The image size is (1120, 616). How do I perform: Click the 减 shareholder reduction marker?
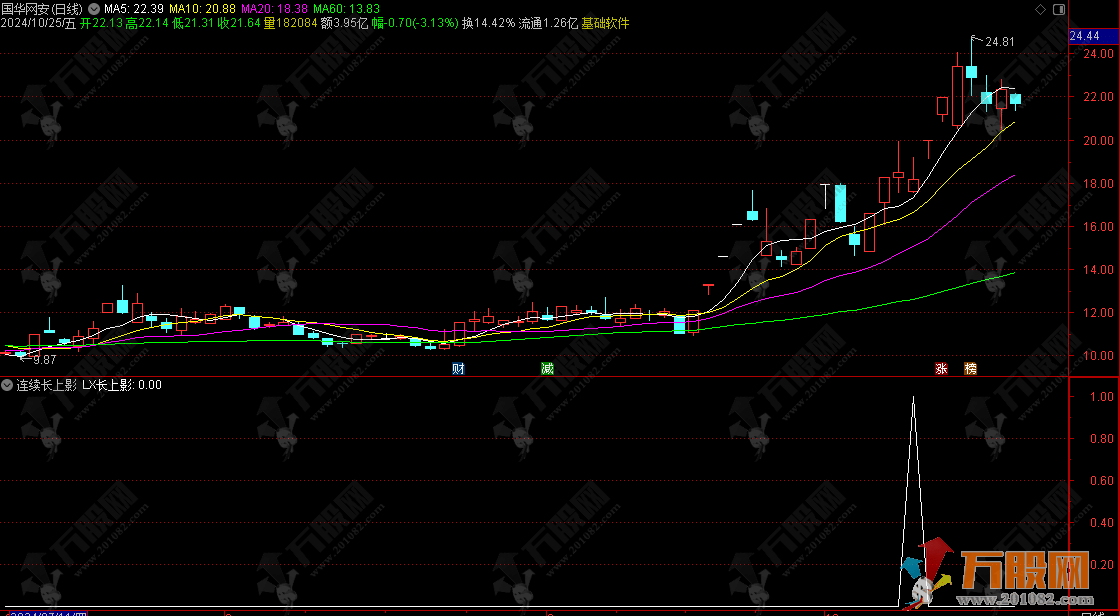[x=547, y=369]
